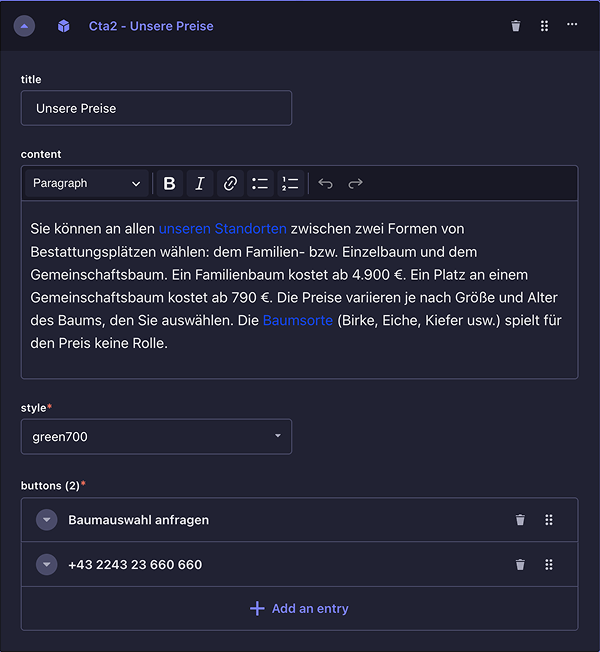
Task: Toggle bold formatting
Action: 170,183
